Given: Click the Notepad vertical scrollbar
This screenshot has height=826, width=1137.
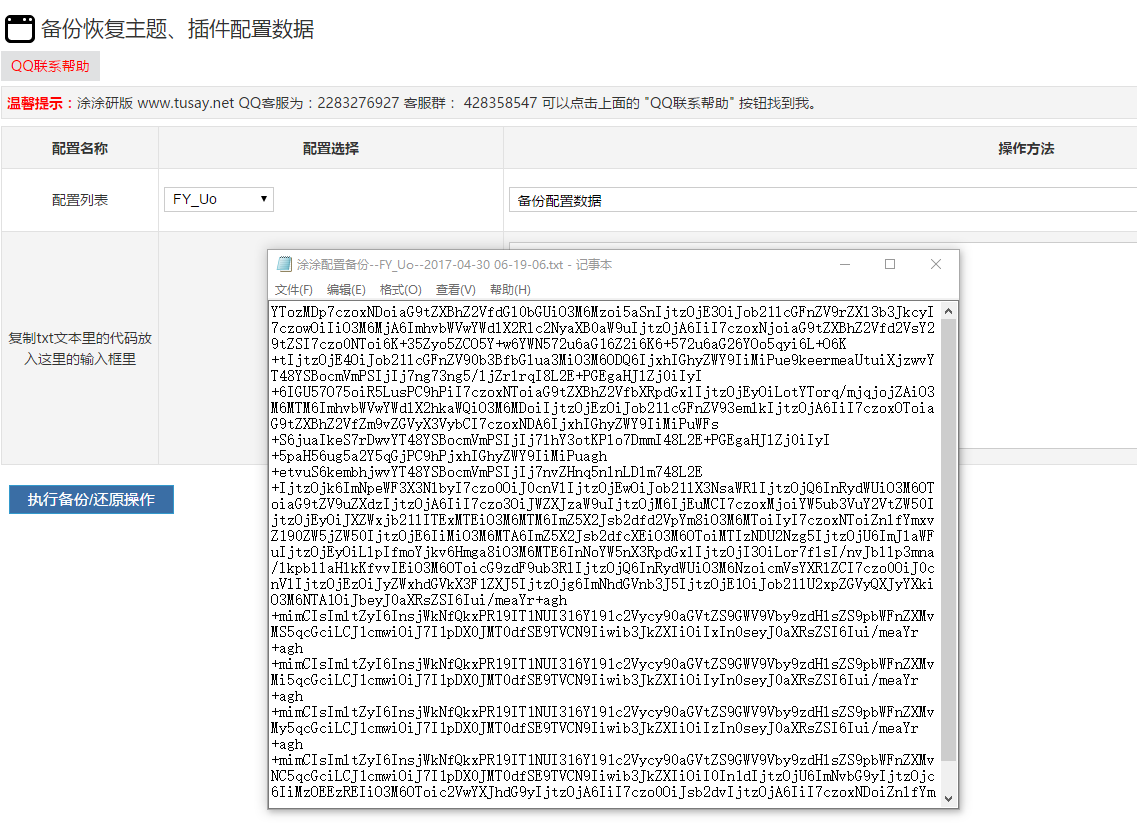Looking at the screenshot, I should point(948,540).
